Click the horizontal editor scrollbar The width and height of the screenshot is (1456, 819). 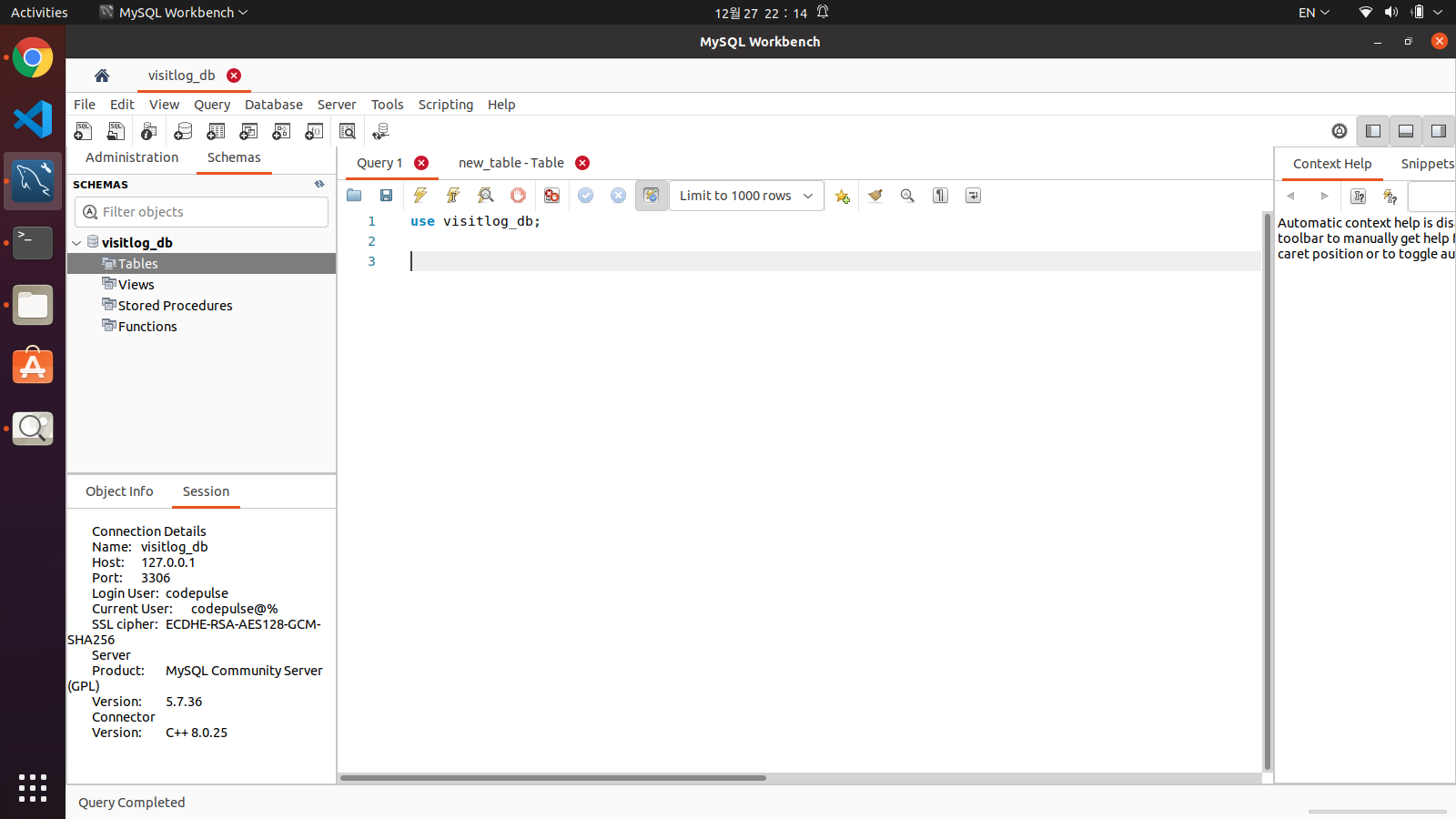tap(553, 778)
